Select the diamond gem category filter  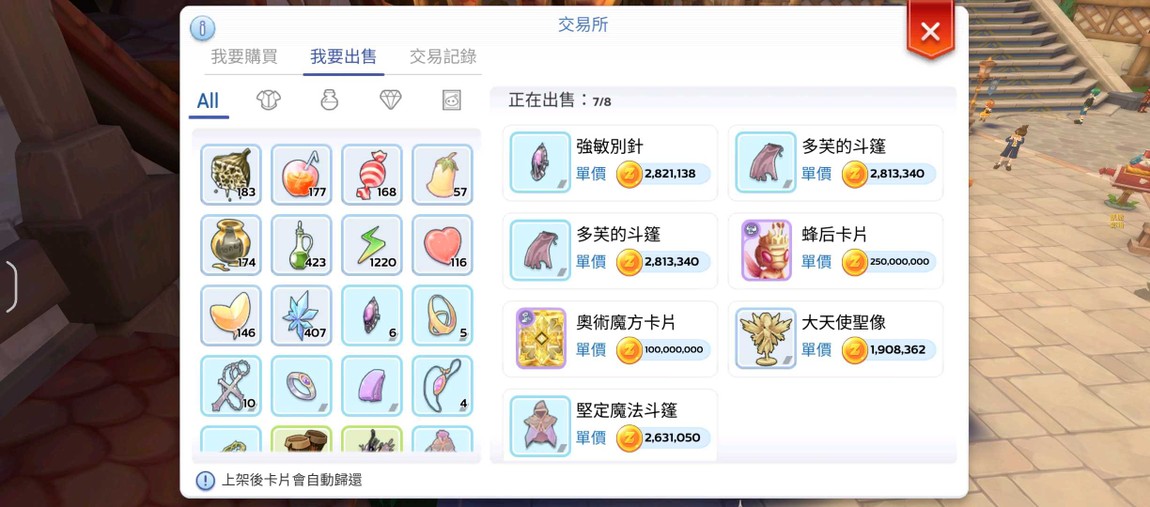pos(390,101)
